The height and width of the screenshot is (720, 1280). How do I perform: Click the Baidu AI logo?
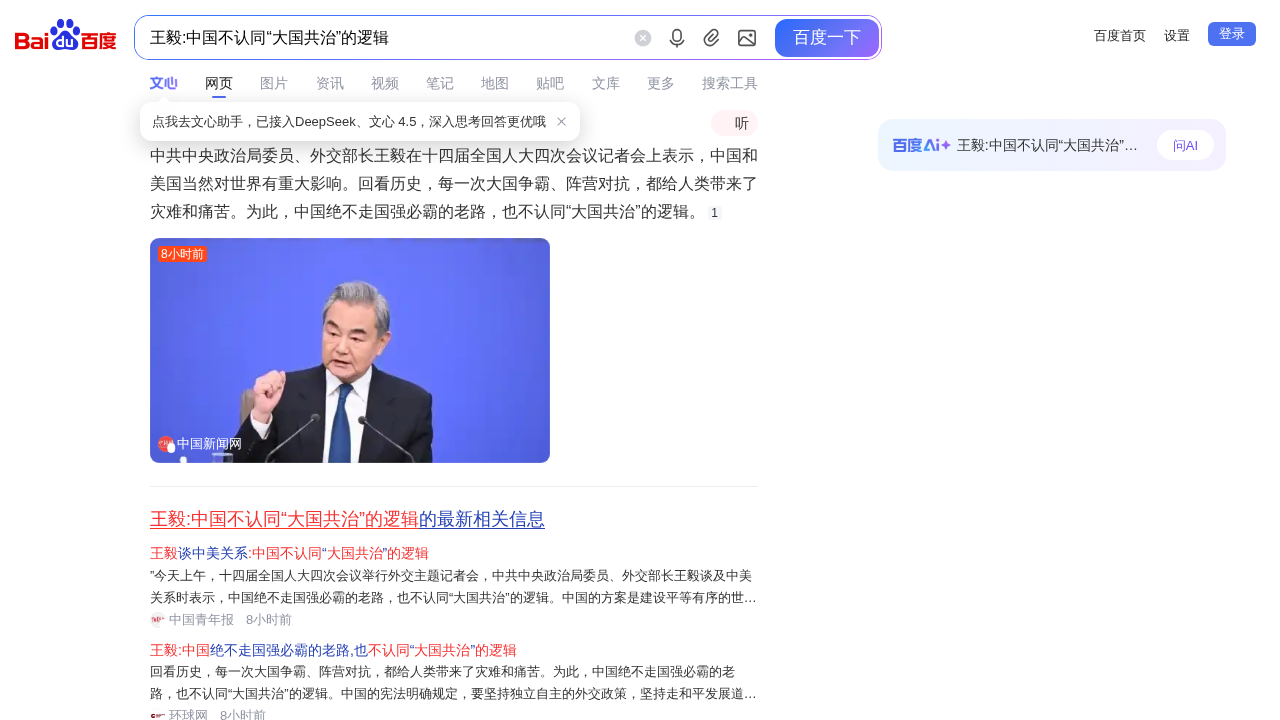pos(921,145)
